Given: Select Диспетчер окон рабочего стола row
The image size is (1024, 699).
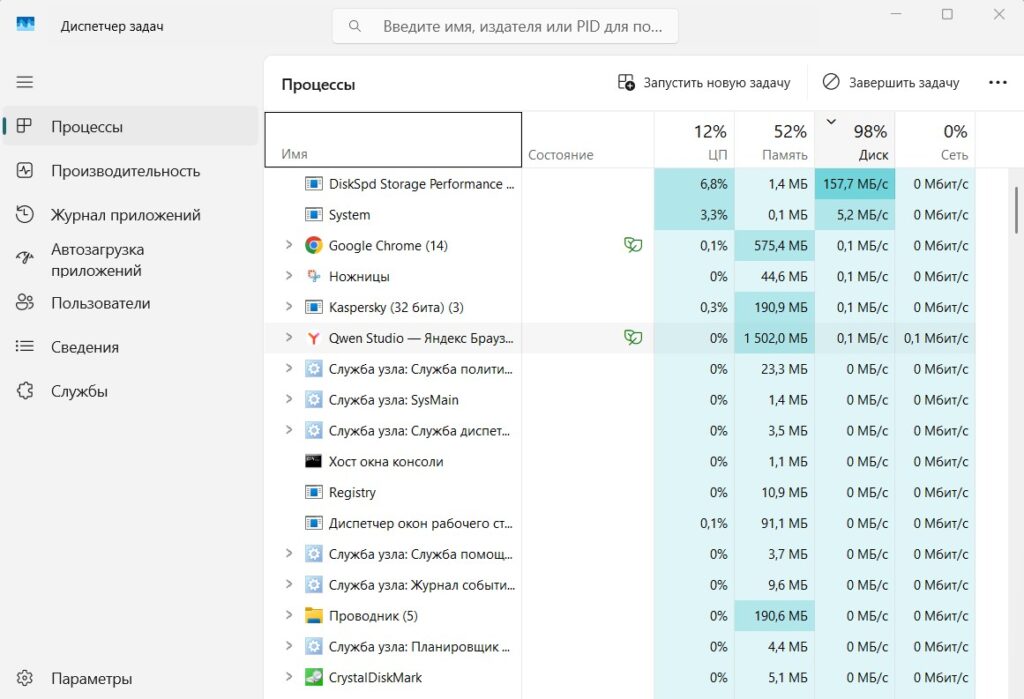Looking at the screenshot, I should pos(620,523).
